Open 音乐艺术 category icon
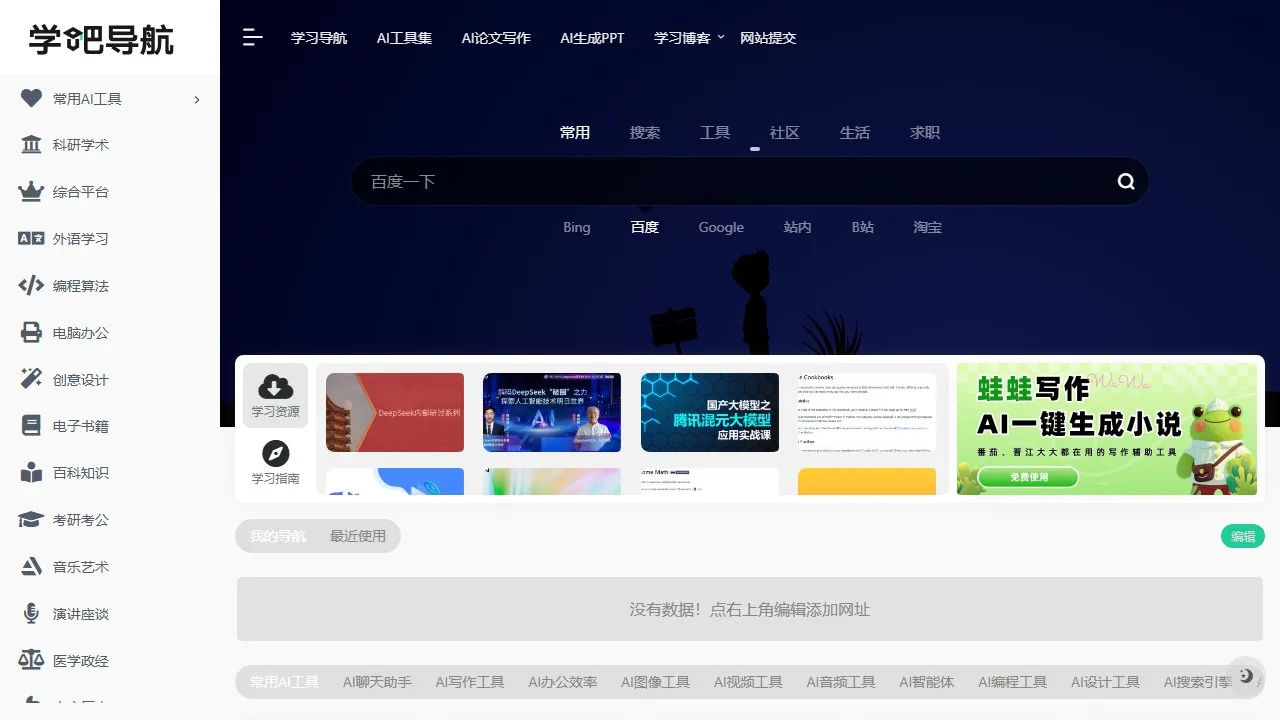The image size is (1280, 720). pyautogui.click(x=31, y=567)
